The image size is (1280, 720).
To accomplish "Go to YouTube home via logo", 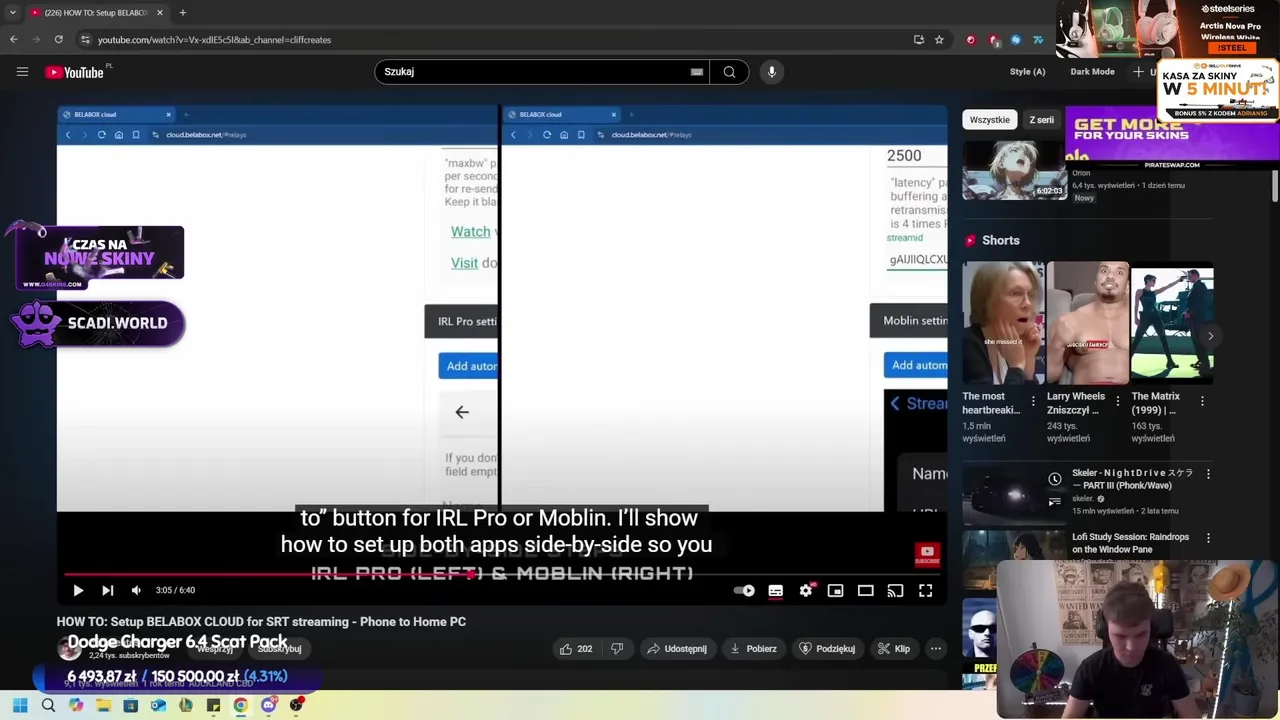I will point(75,72).
